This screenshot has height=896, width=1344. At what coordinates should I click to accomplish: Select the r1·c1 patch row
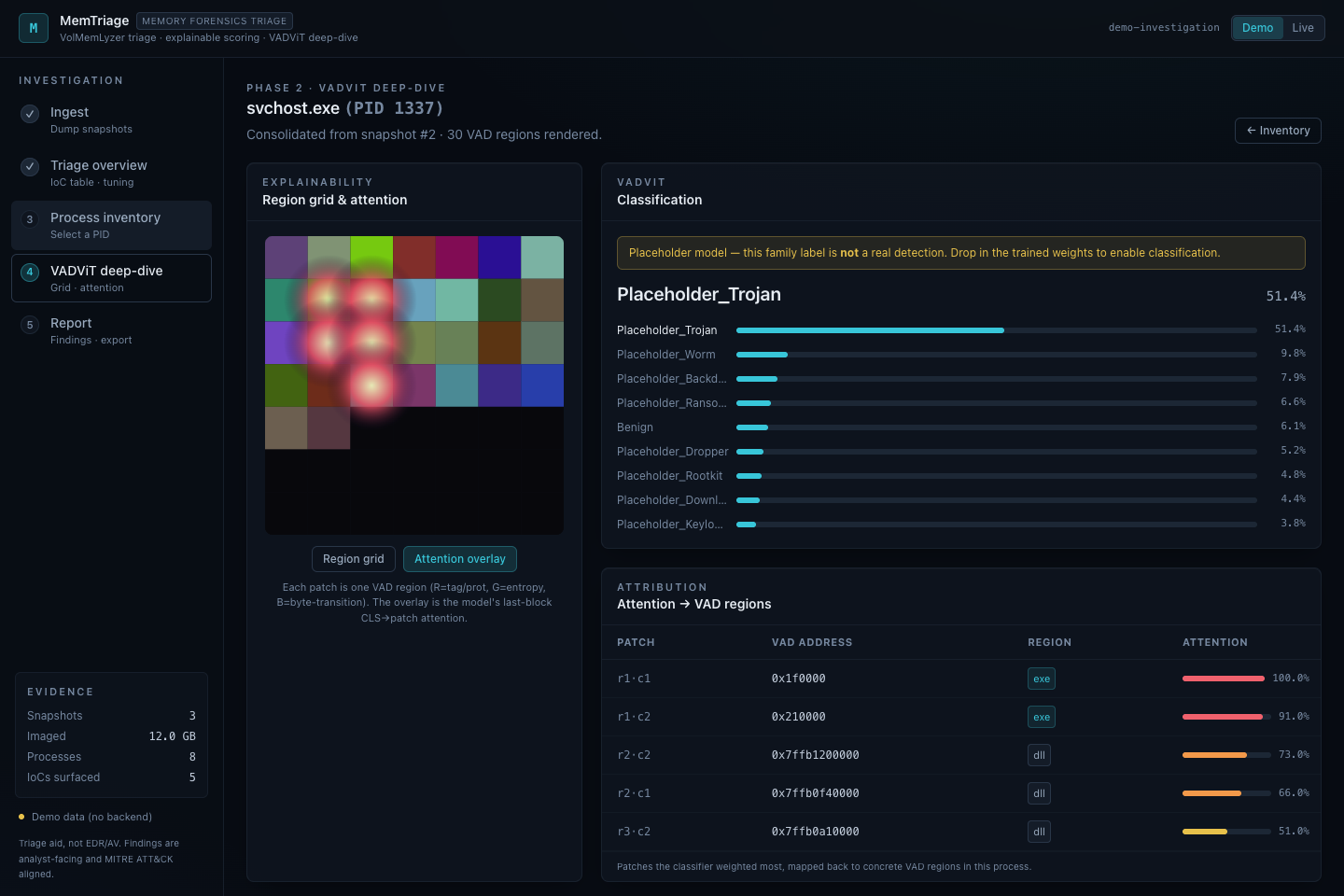click(x=961, y=679)
